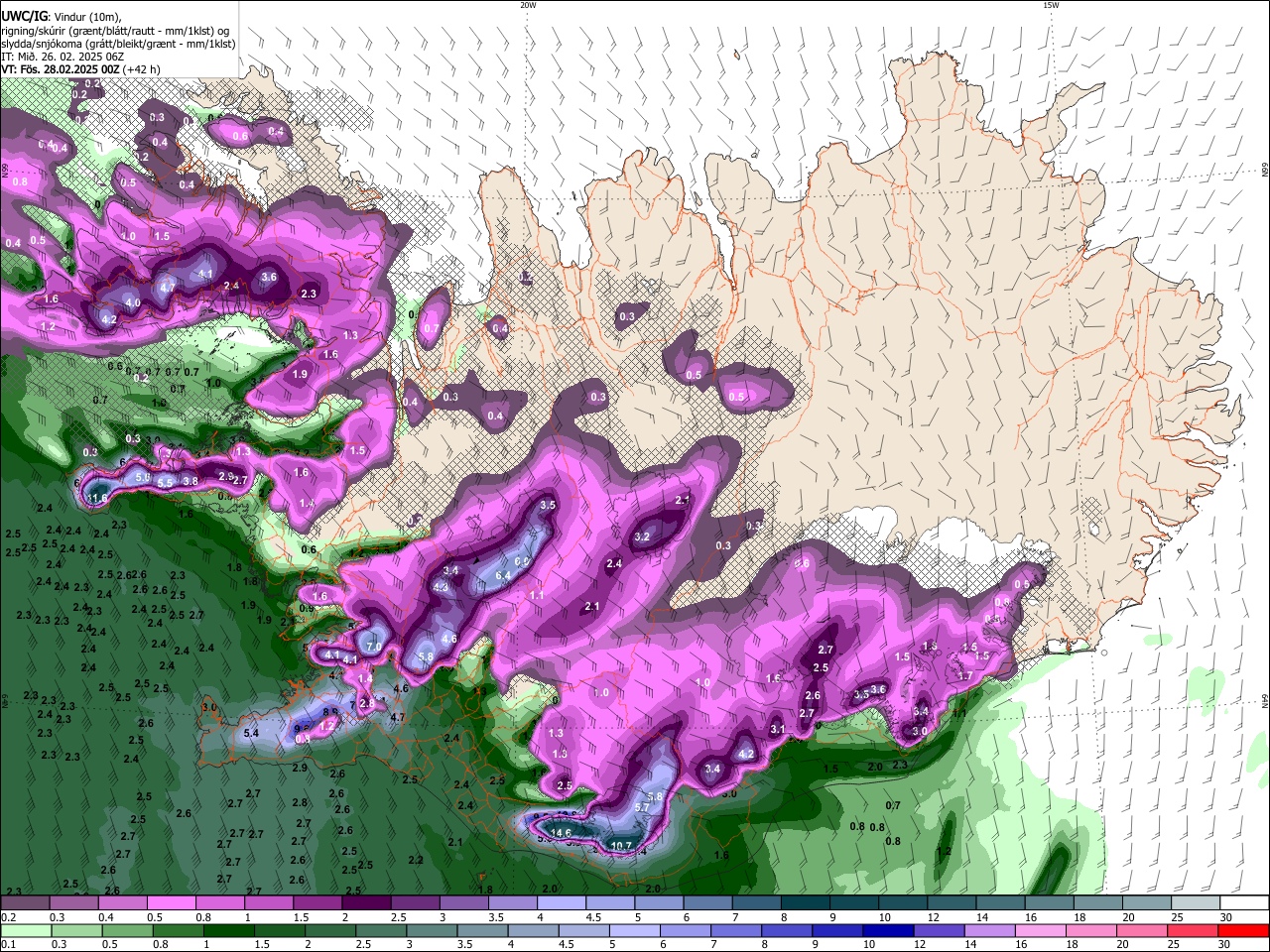Click the 'slydda/snjókoma (grátt/bleikt/grænt' legend line

118,44
